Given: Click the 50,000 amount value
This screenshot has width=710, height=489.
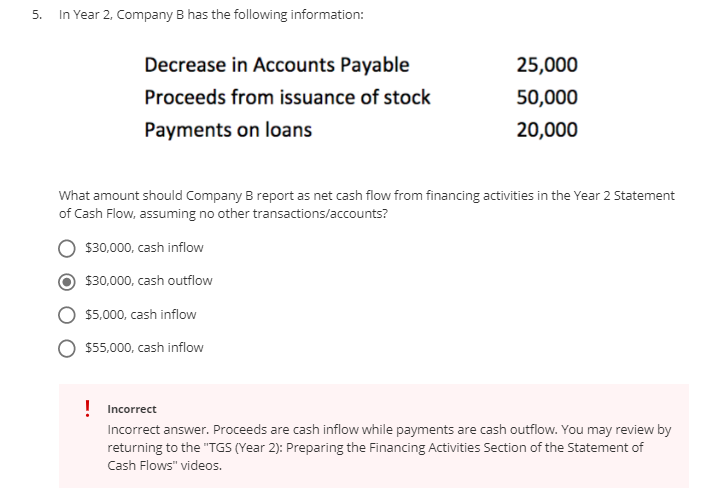Looking at the screenshot, I should tap(547, 97).
